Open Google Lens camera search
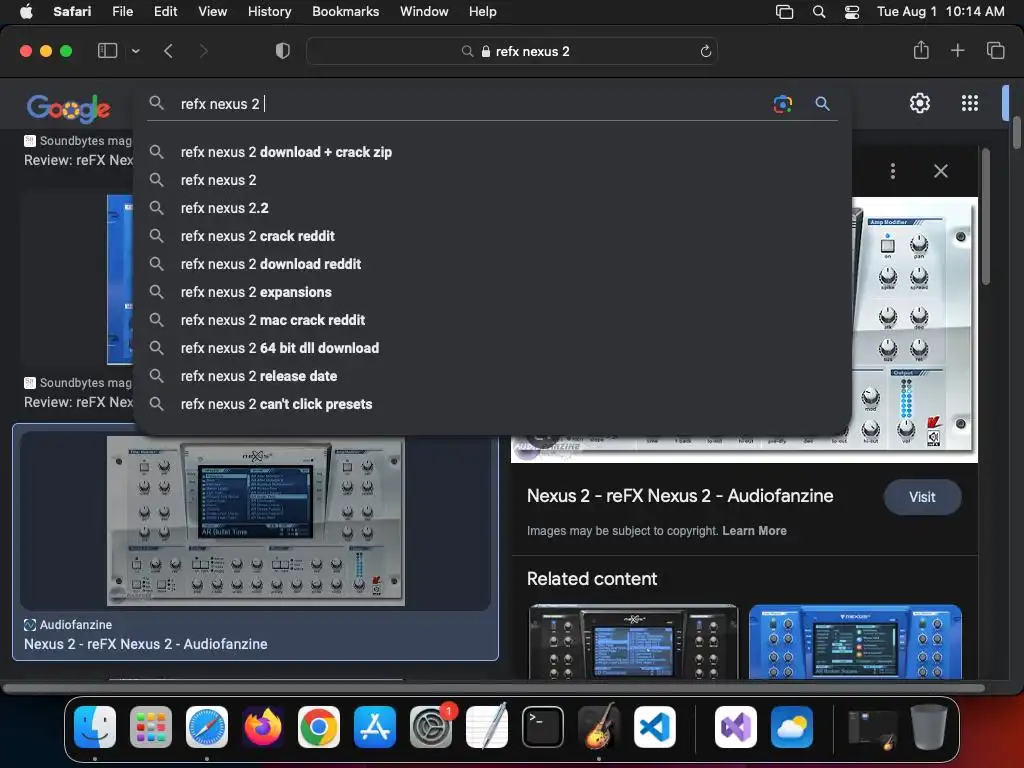Screen dimensions: 1024x768 (x=782, y=104)
